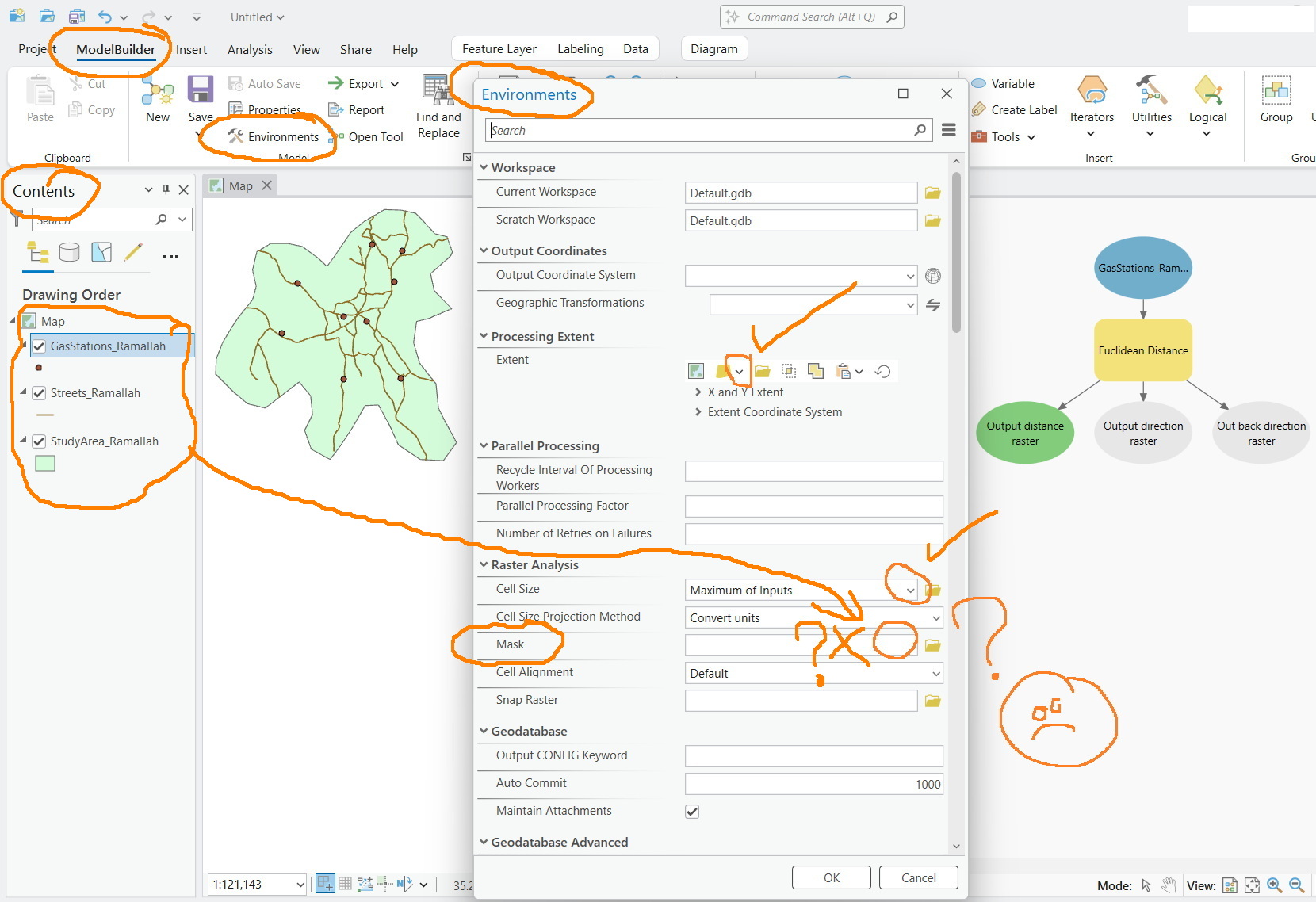Uncheck the Streets_Ramallah layer

[x=38, y=392]
